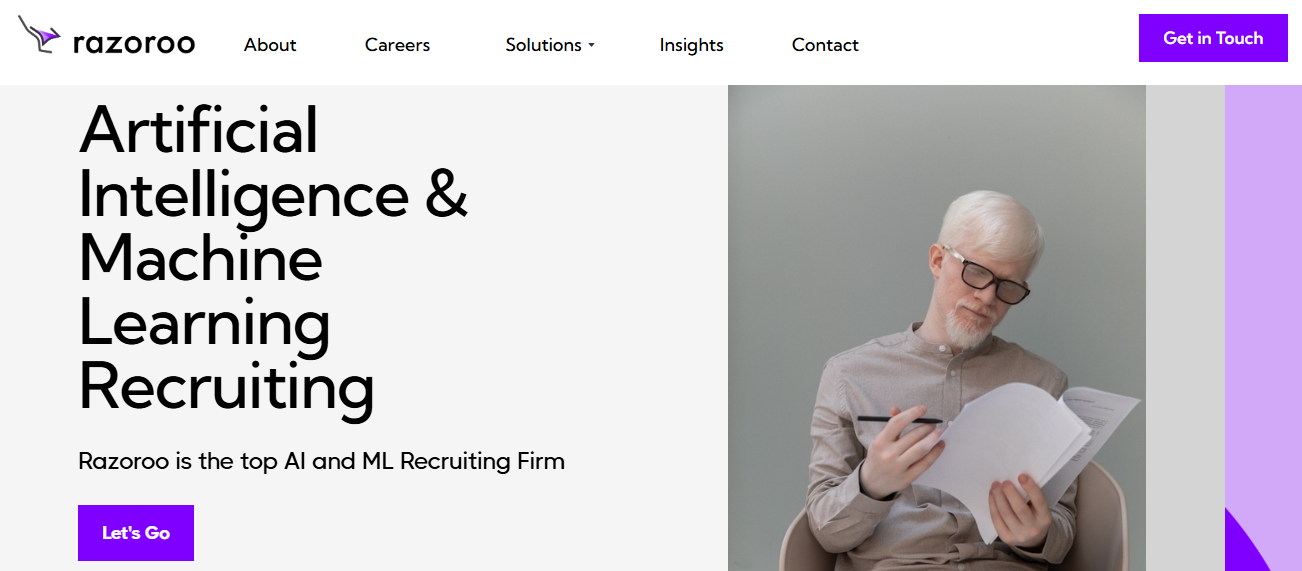This screenshot has width=1302, height=571.
Task: Click the Razoroo bird logo icon
Action: click(x=40, y=35)
